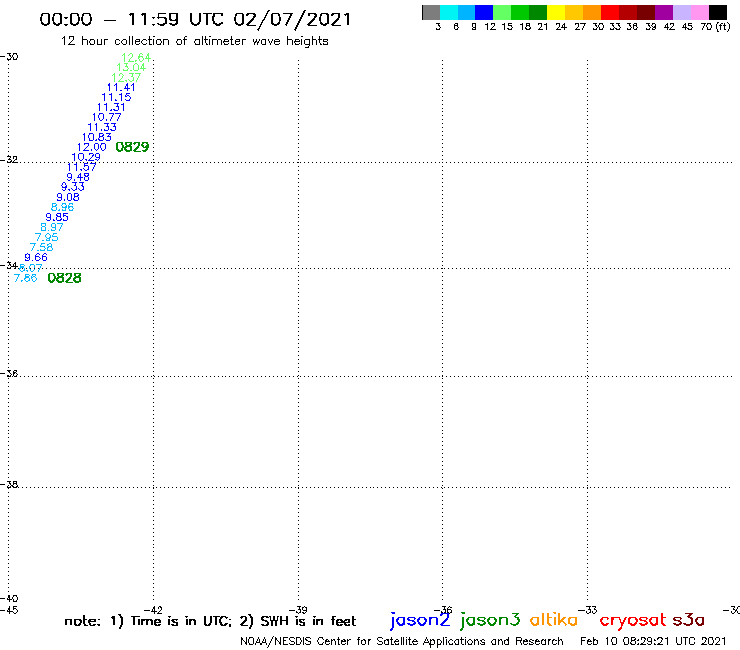Click the wave height value 11.15

pyautogui.click(x=116, y=97)
